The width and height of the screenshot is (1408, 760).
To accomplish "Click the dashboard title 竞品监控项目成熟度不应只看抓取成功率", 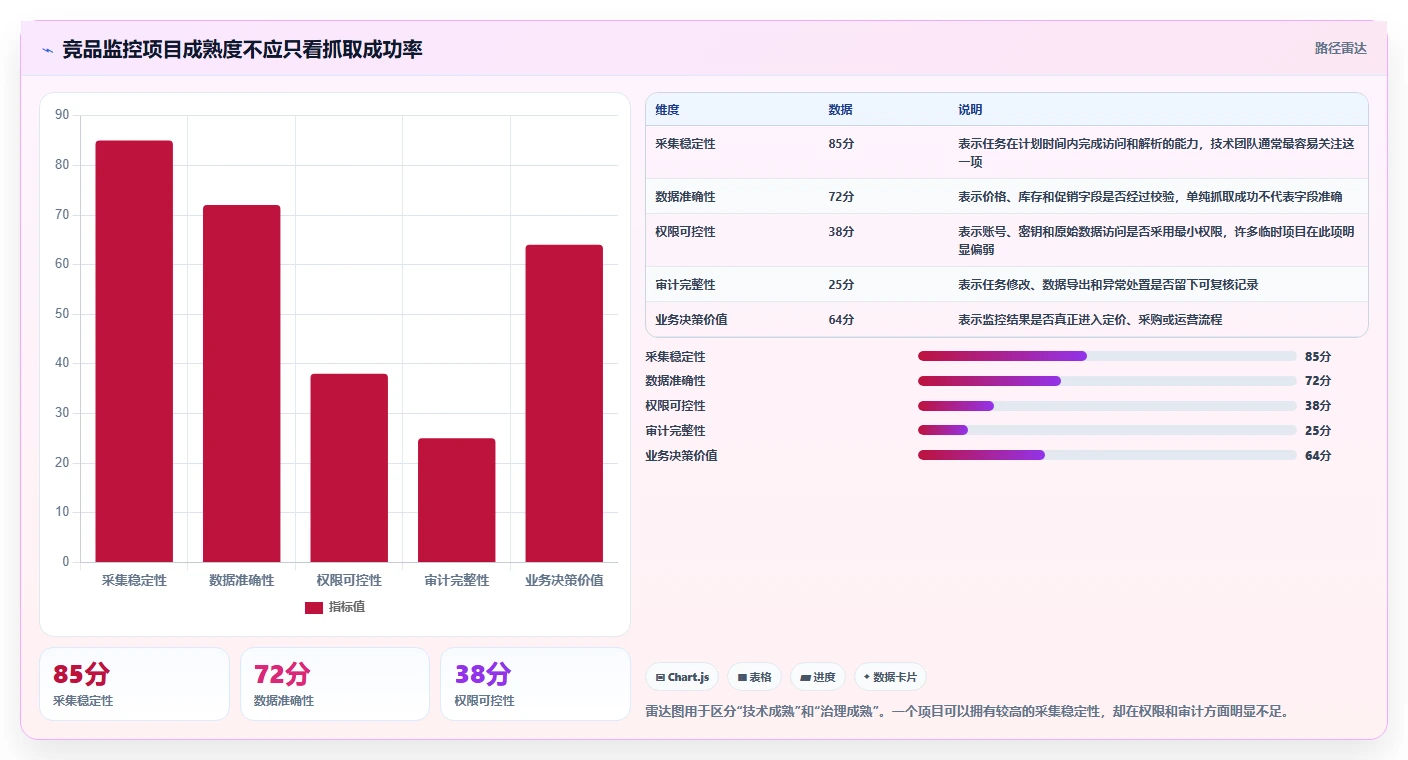I will click(x=242, y=49).
